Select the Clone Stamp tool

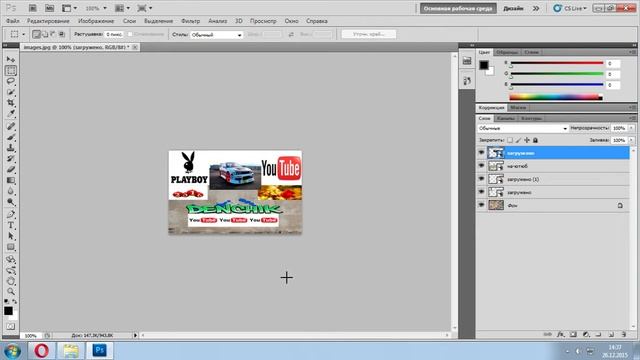(x=11, y=148)
